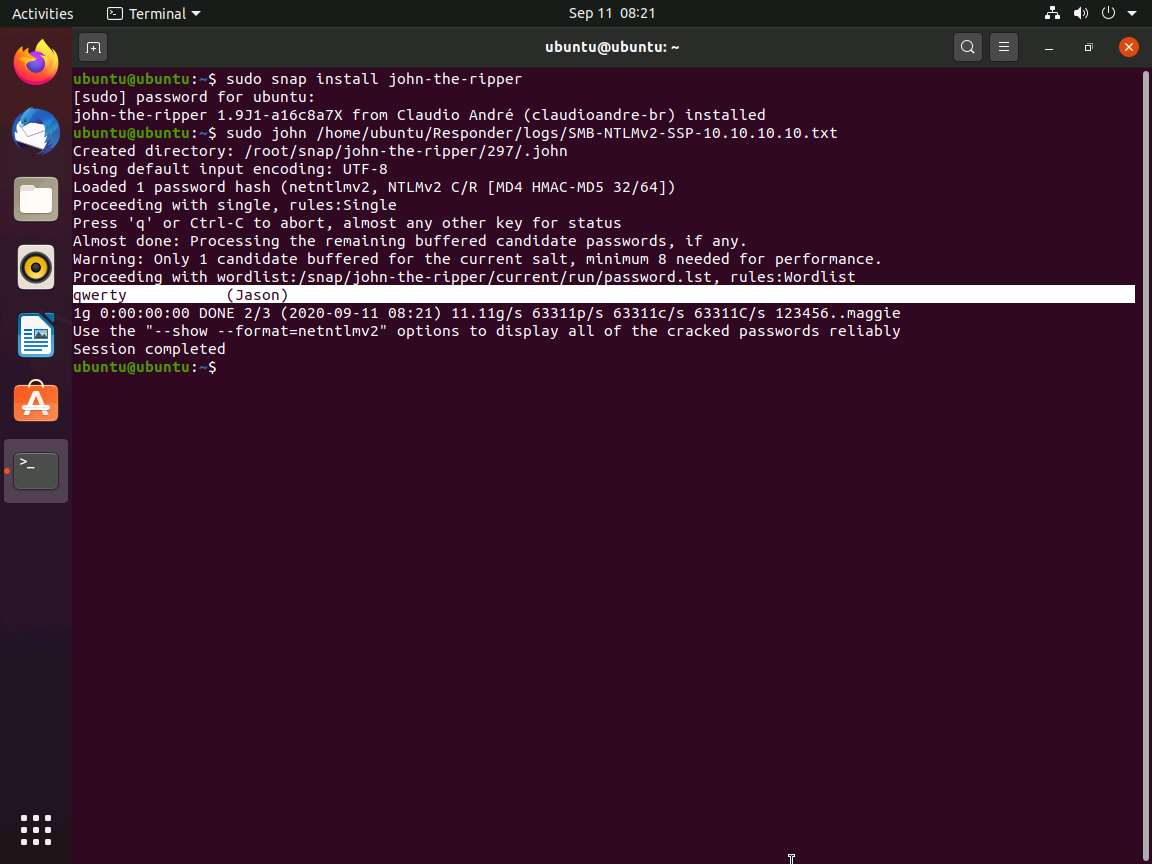The image size is (1152, 864).
Task: Open the terminal search tool
Action: [x=968, y=48]
